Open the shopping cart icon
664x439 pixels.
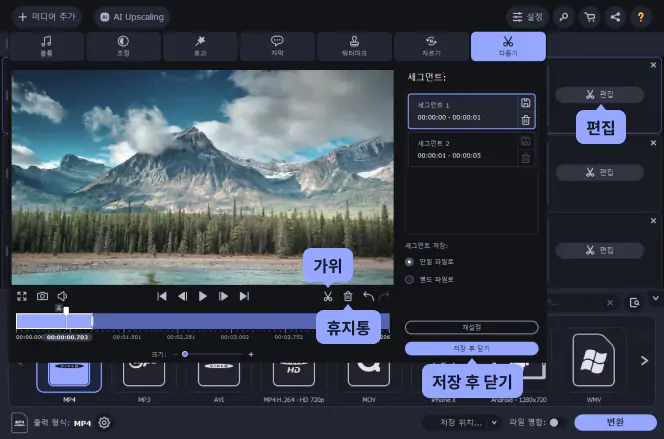coord(589,17)
